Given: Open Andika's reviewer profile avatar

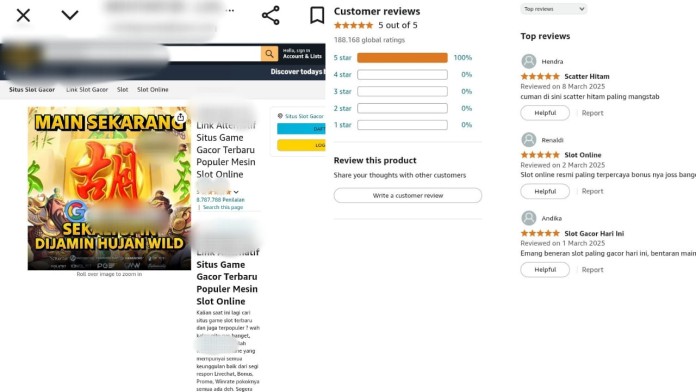Looking at the screenshot, I should click(529, 218).
